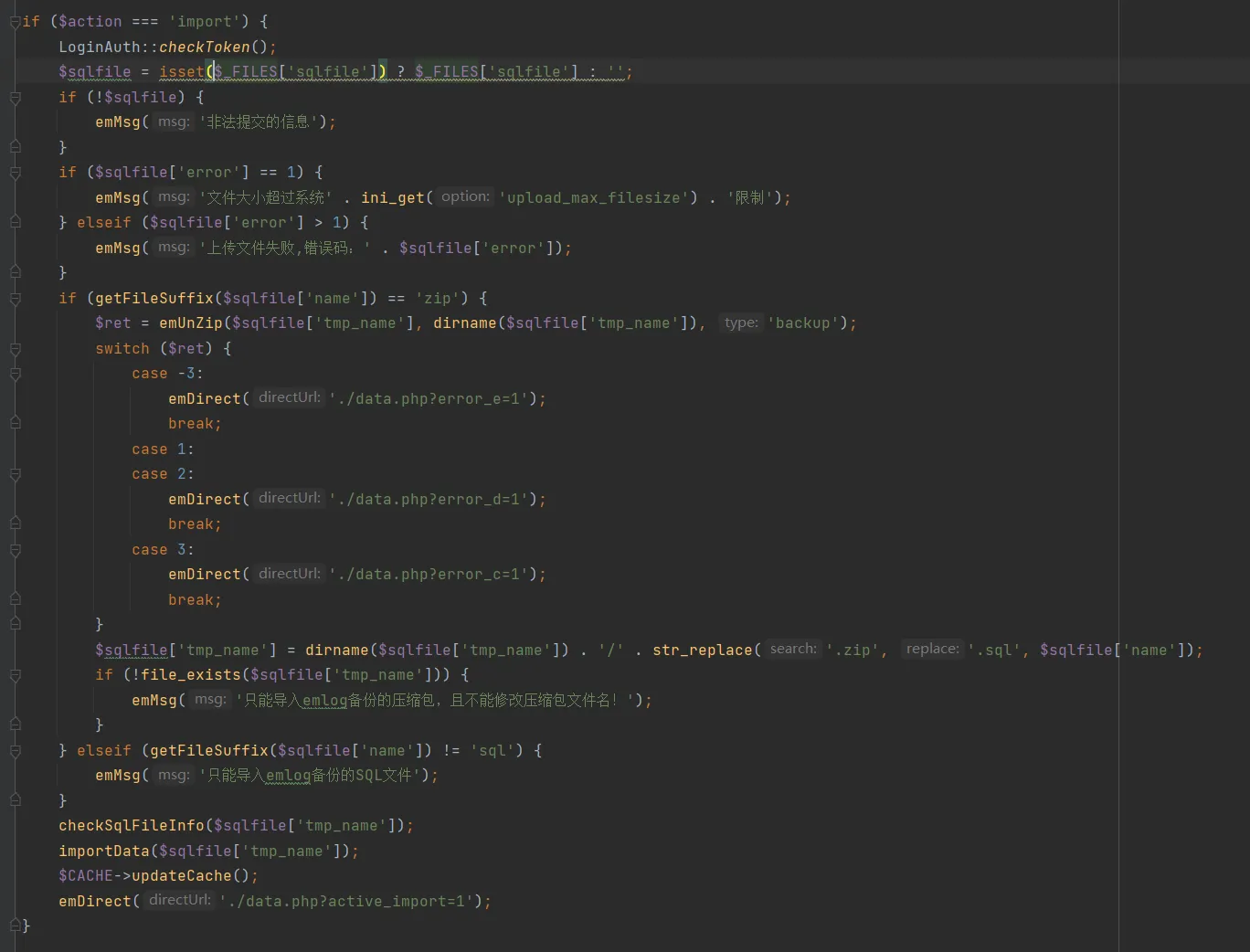Collapse the if (!file_exists(...)) block

coord(15,675)
